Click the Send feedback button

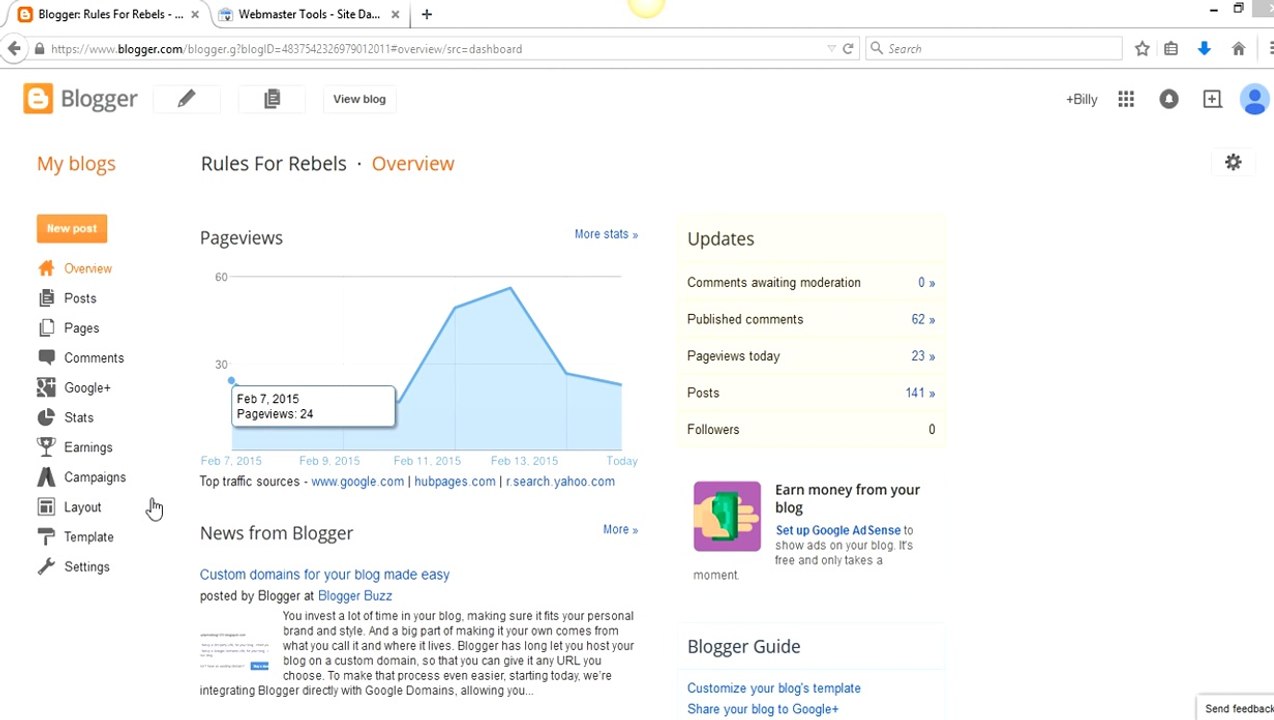click(x=1238, y=708)
